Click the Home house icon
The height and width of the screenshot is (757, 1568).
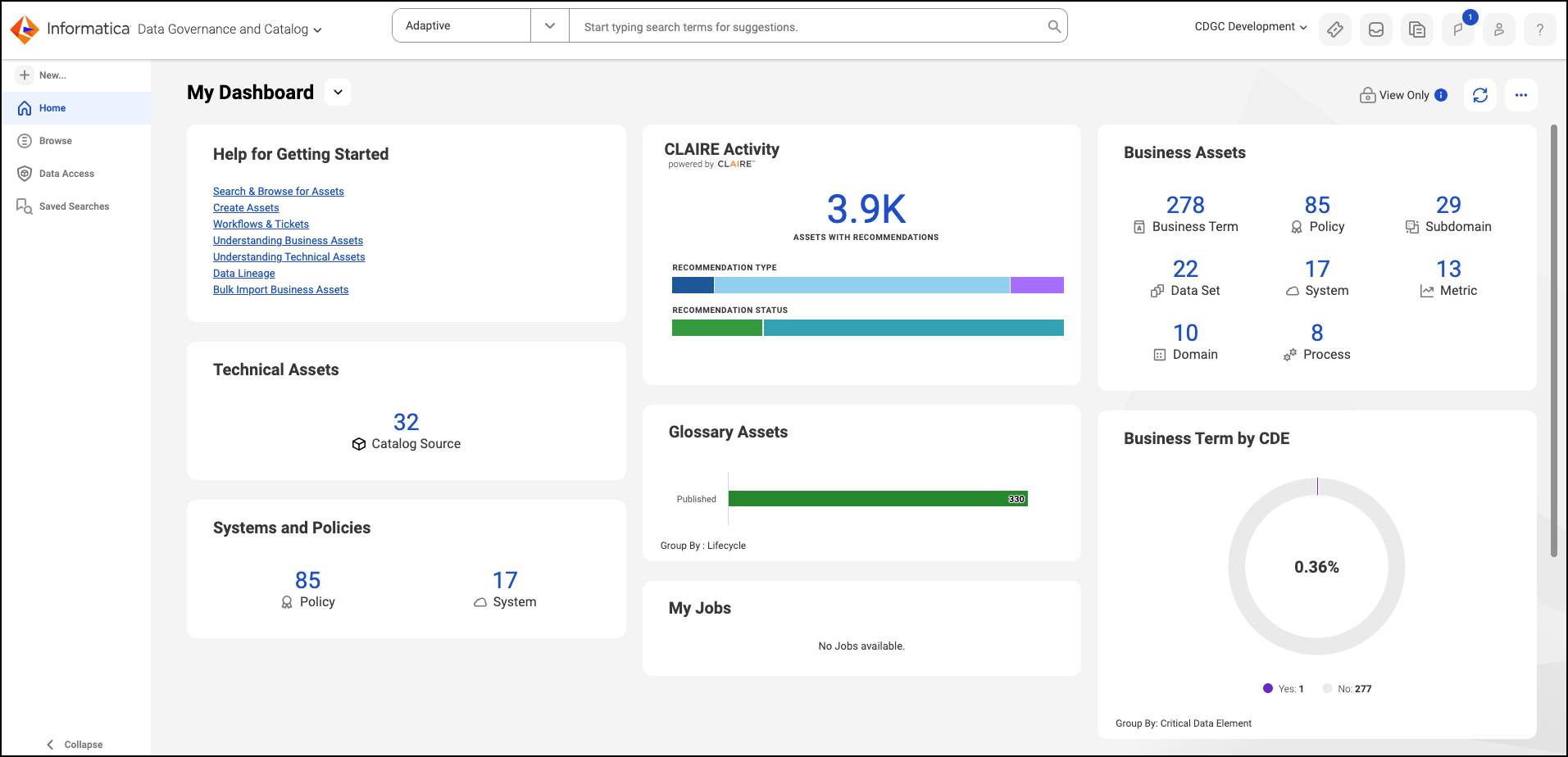pos(25,108)
